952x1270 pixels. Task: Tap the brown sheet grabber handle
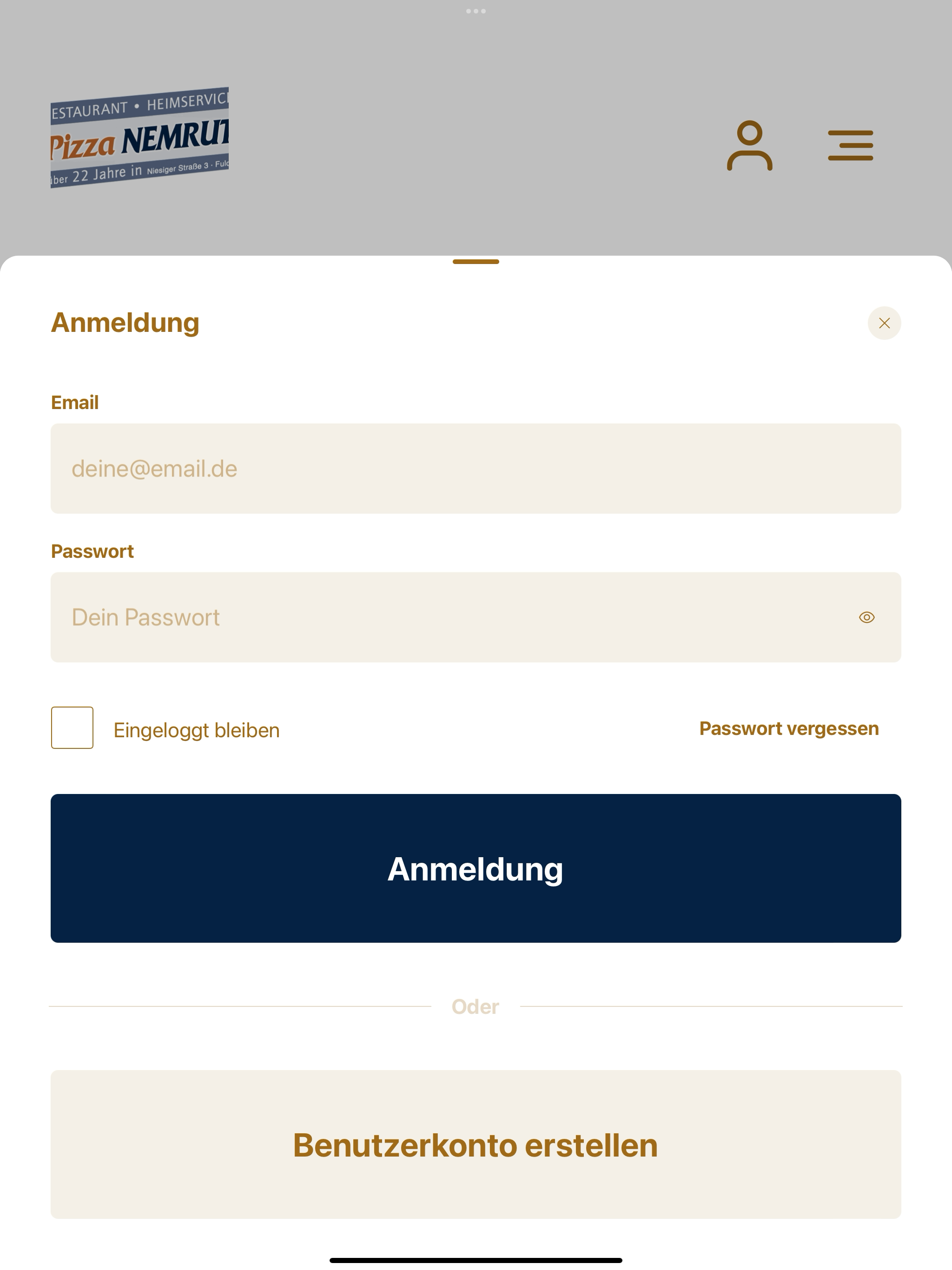coord(476,262)
